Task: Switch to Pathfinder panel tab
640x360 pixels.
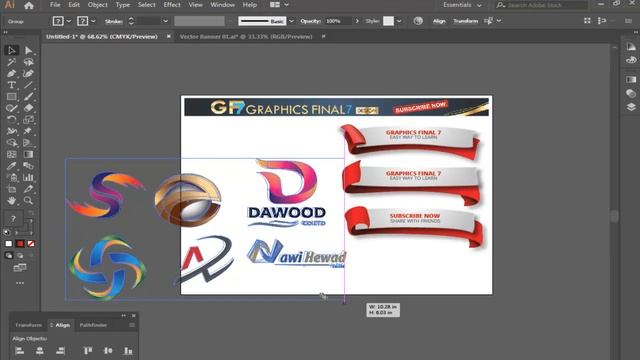Action: coord(93,325)
